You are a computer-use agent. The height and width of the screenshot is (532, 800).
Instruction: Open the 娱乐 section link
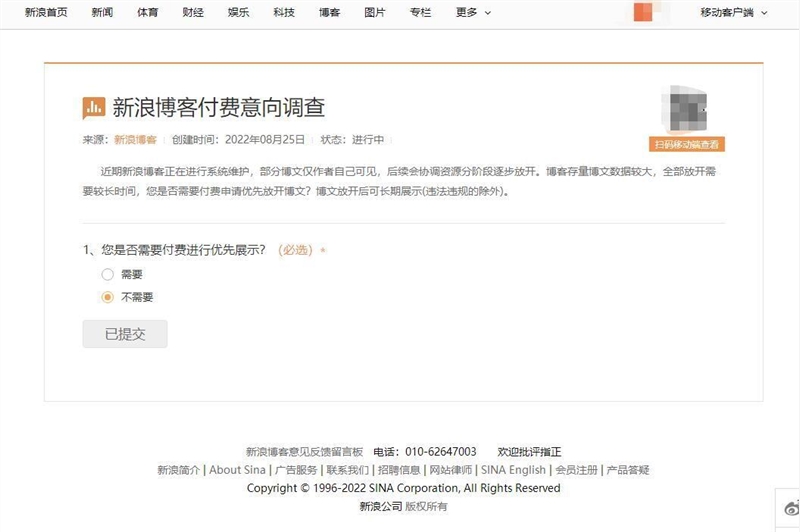click(238, 12)
